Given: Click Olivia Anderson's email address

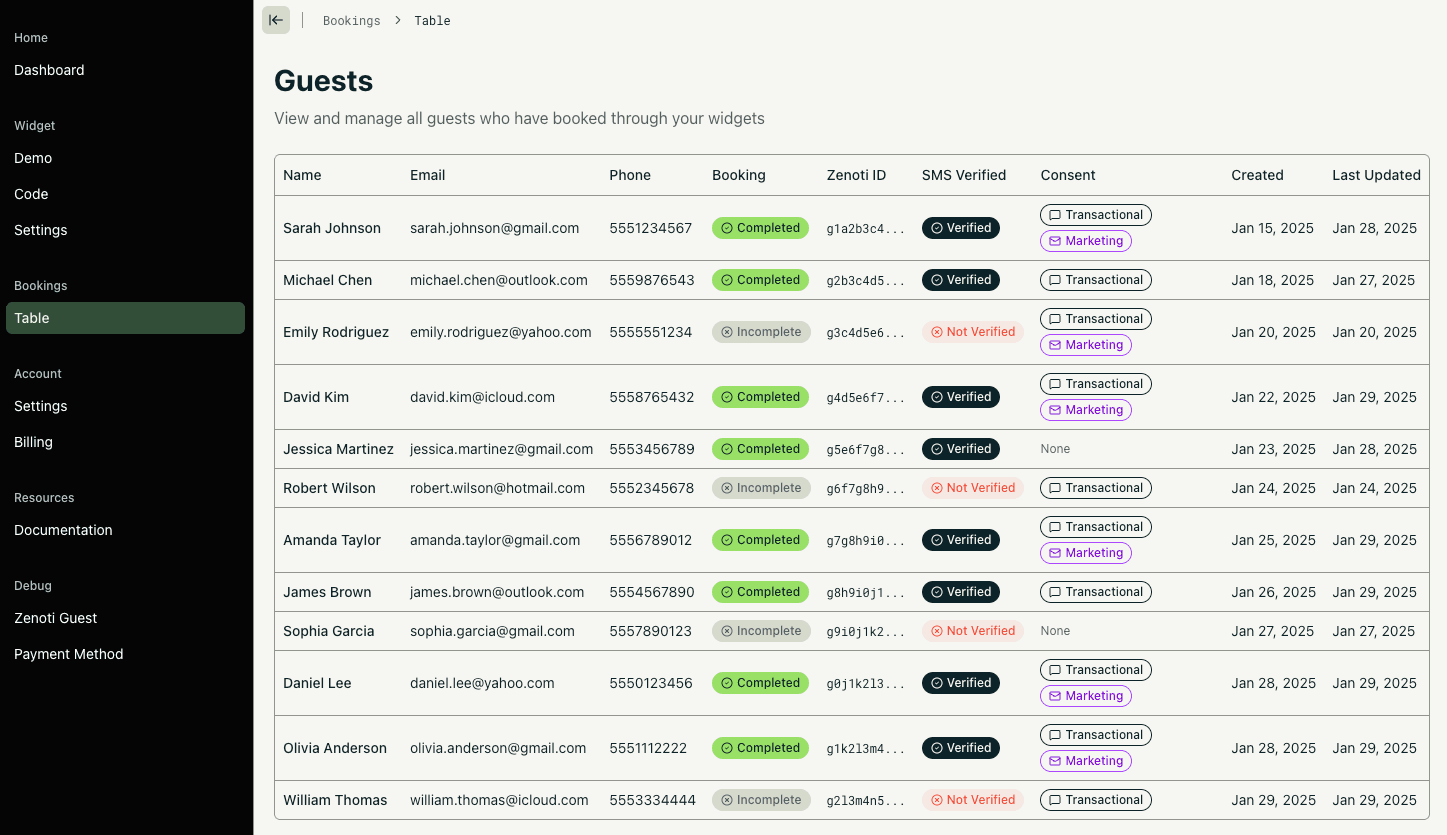Looking at the screenshot, I should click(498, 748).
